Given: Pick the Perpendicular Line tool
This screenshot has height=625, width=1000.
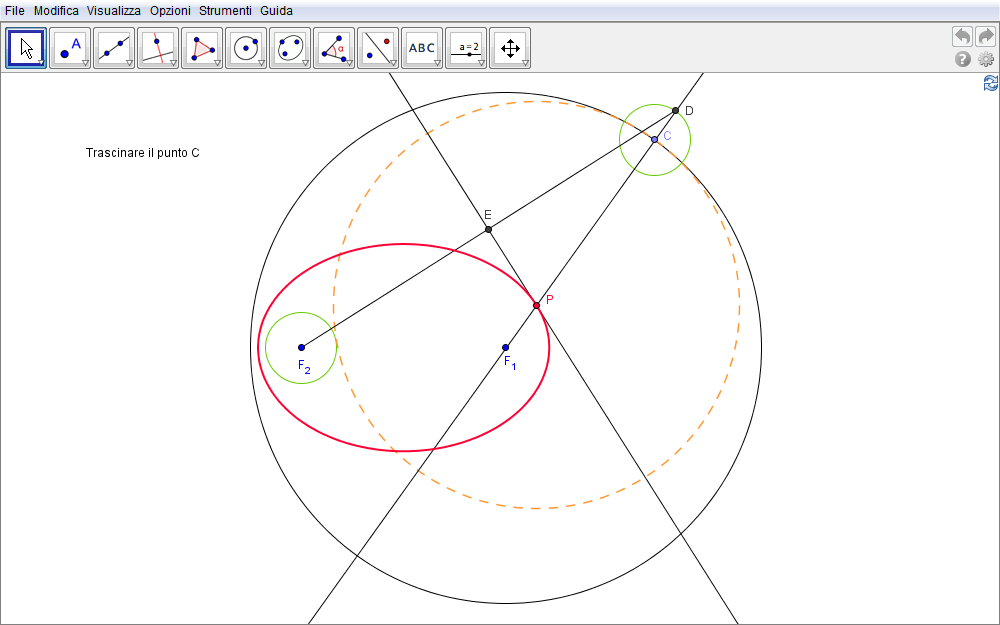Looking at the screenshot, I should pyautogui.click(x=158, y=47).
